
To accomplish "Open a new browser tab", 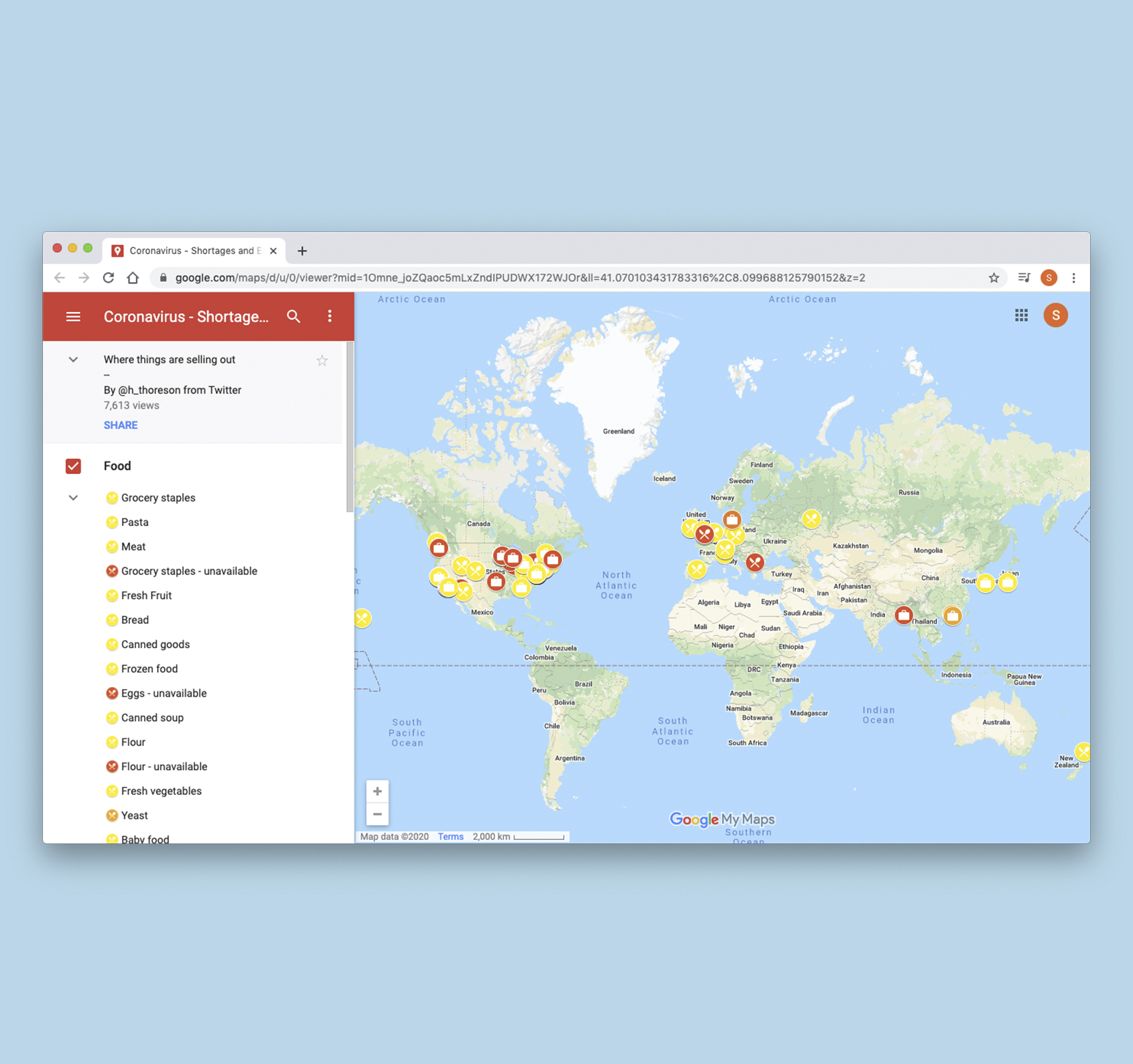I will (302, 251).
